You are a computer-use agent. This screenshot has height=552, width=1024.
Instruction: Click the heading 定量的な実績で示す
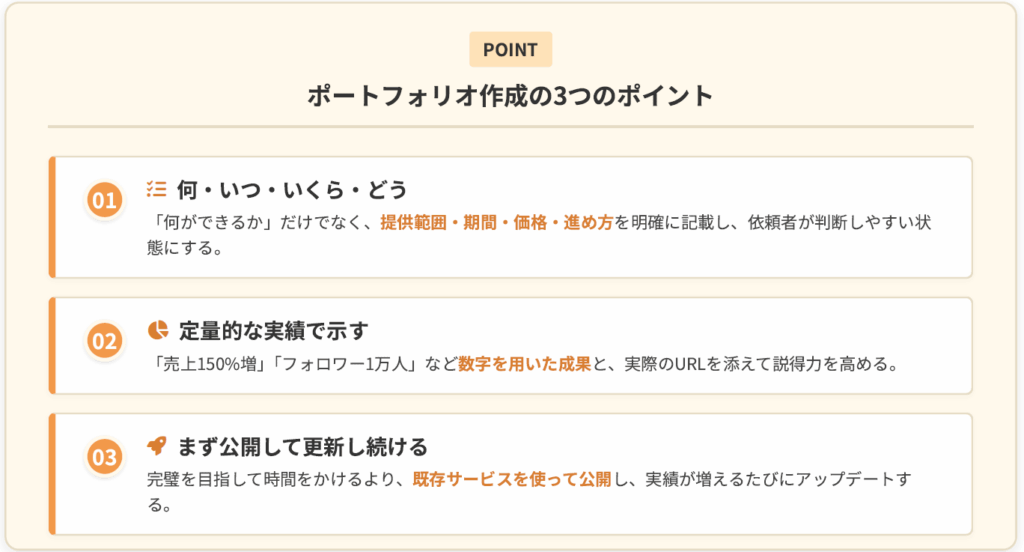point(275,329)
